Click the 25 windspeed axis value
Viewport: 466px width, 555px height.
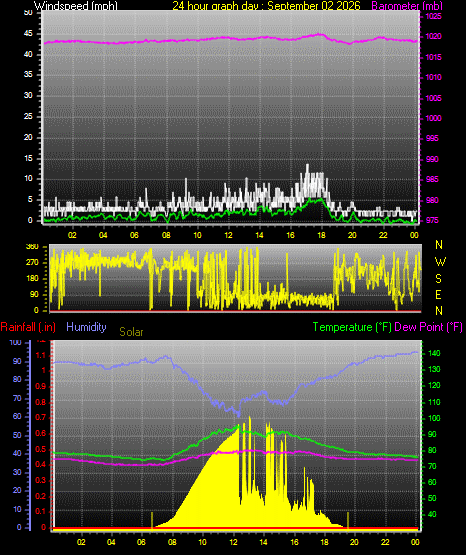click(28, 116)
